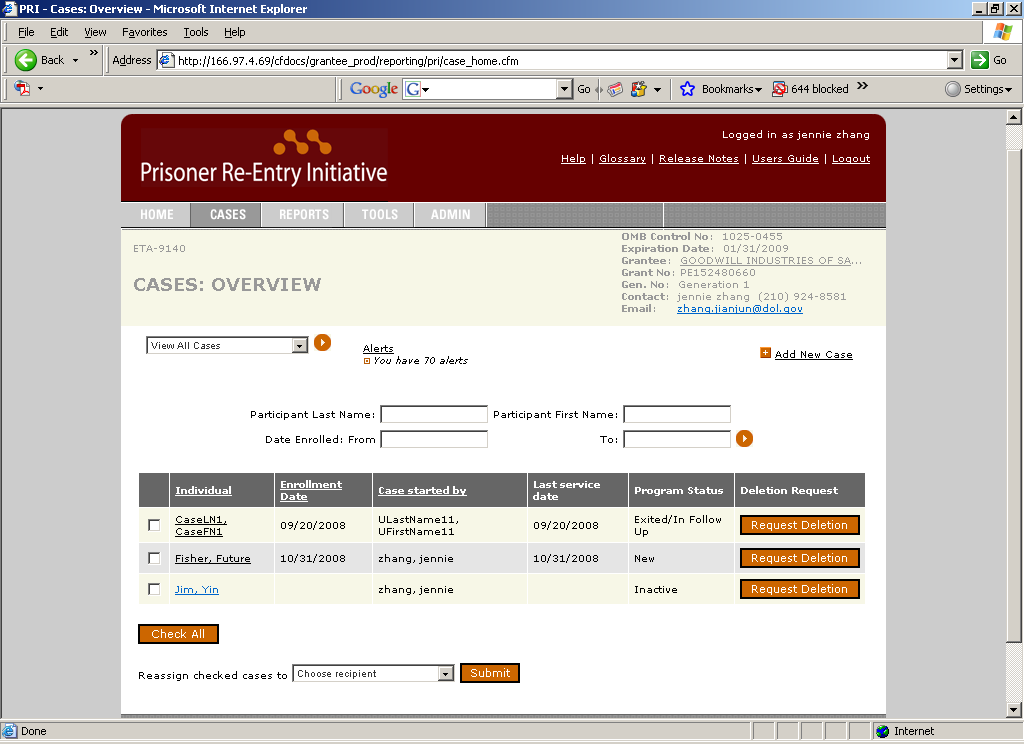This screenshot has height=744, width=1024.
Task: Click the Date Enrolled To field
Action: click(x=677, y=439)
